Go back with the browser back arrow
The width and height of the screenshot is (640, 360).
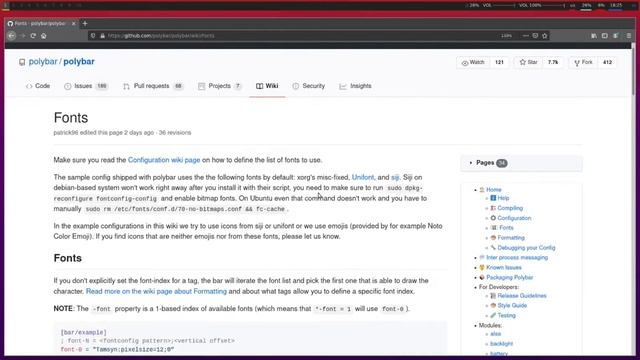[x=12, y=36]
